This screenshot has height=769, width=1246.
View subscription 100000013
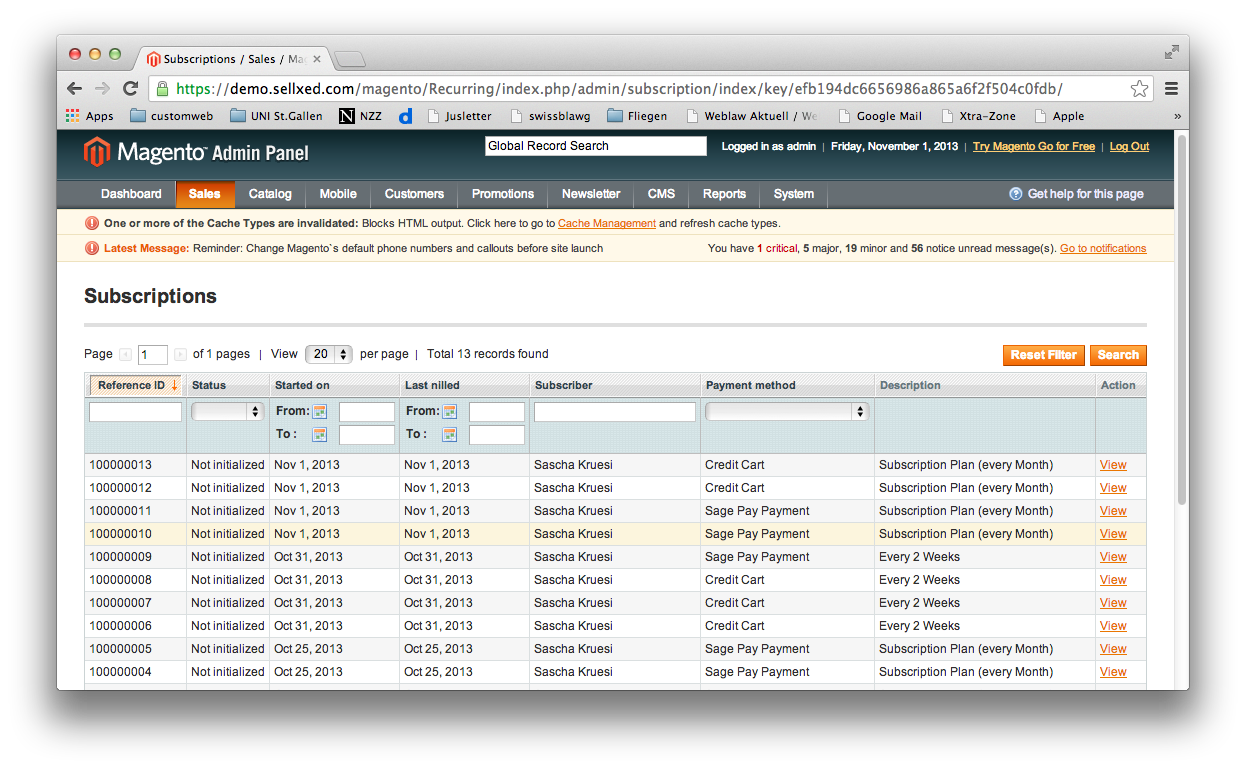click(x=1113, y=465)
